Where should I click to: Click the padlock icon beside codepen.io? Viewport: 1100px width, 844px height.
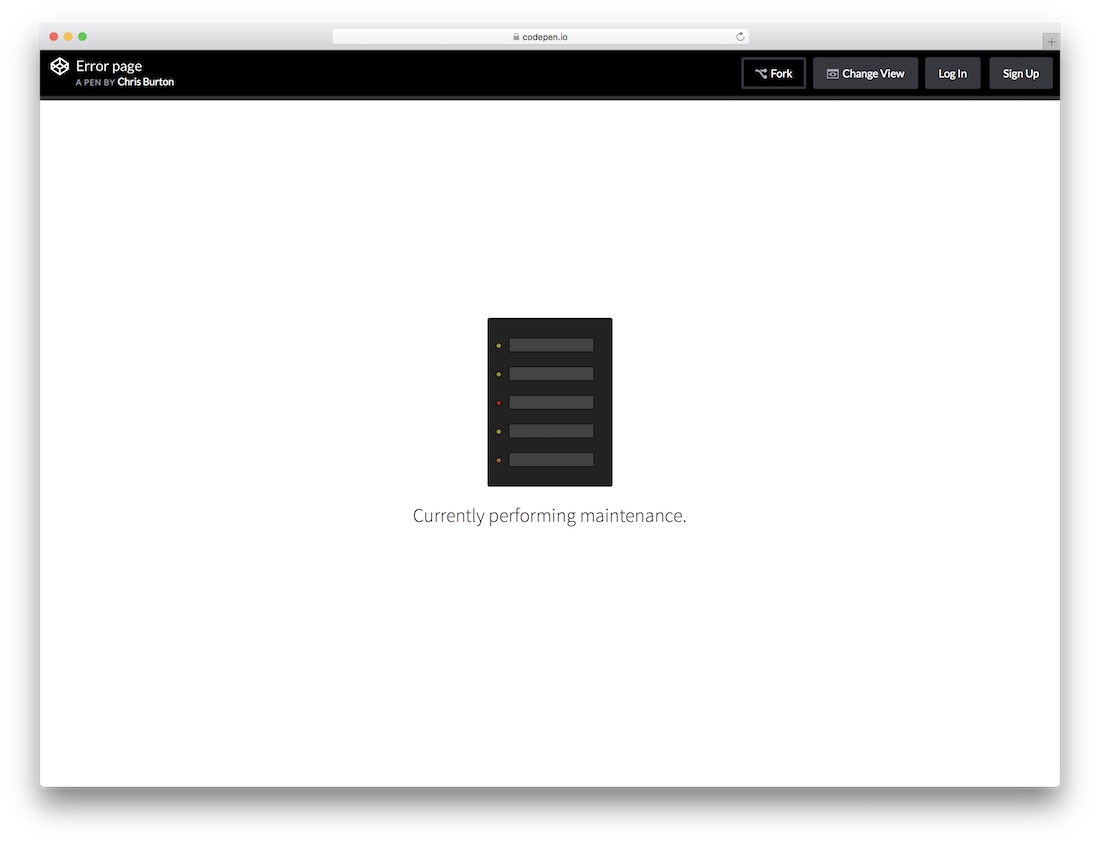[x=516, y=37]
